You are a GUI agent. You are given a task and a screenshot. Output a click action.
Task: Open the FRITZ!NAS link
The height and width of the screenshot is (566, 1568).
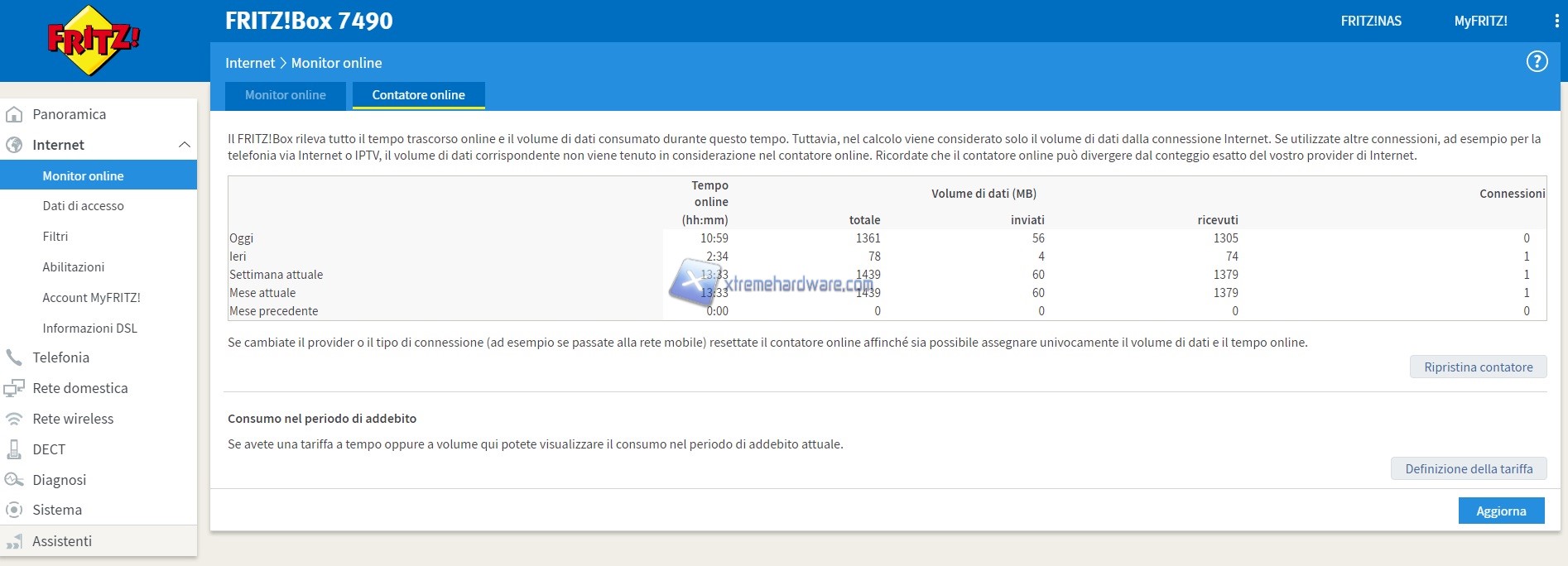pyautogui.click(x=1371, y=22)
